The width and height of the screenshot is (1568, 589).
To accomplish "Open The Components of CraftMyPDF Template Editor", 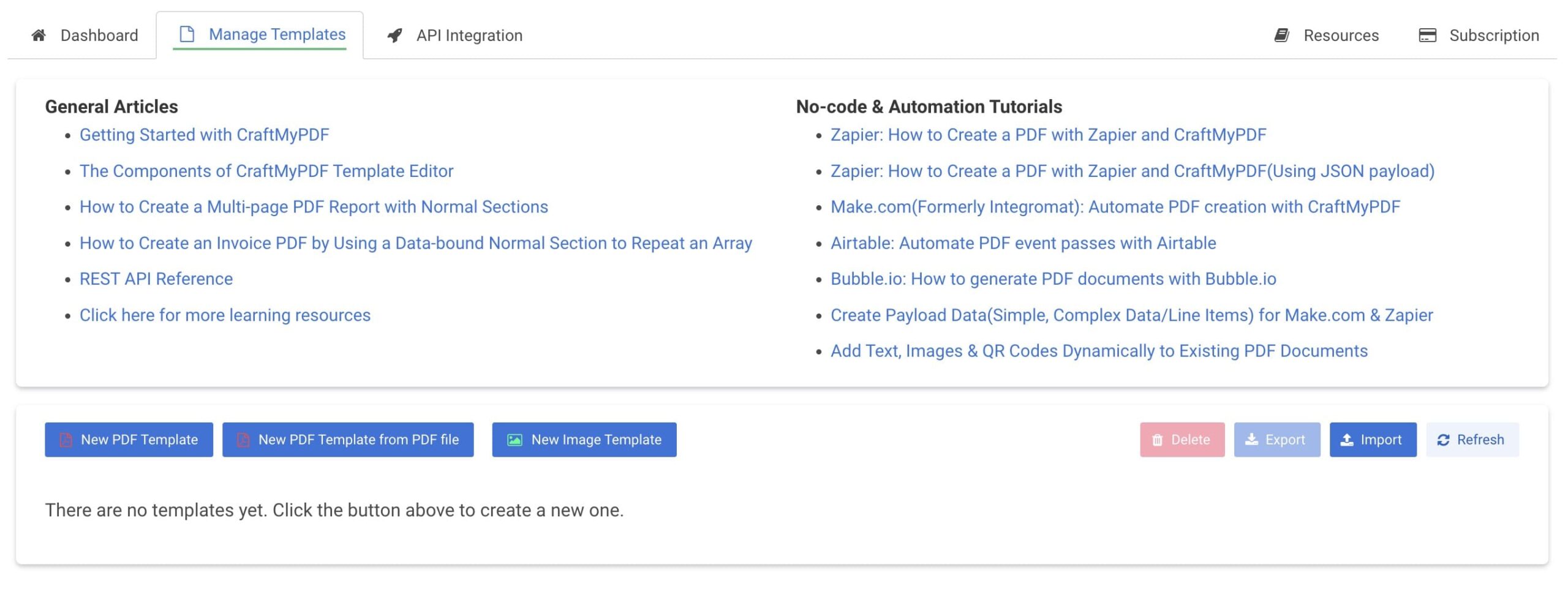I will click(266, 171).
